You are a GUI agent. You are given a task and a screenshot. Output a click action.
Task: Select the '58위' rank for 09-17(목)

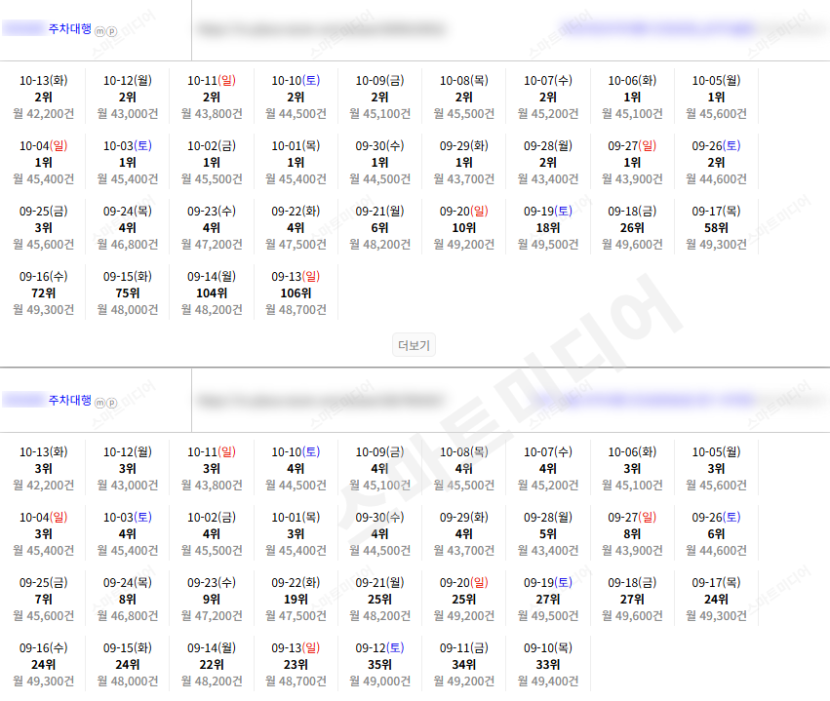716,228
